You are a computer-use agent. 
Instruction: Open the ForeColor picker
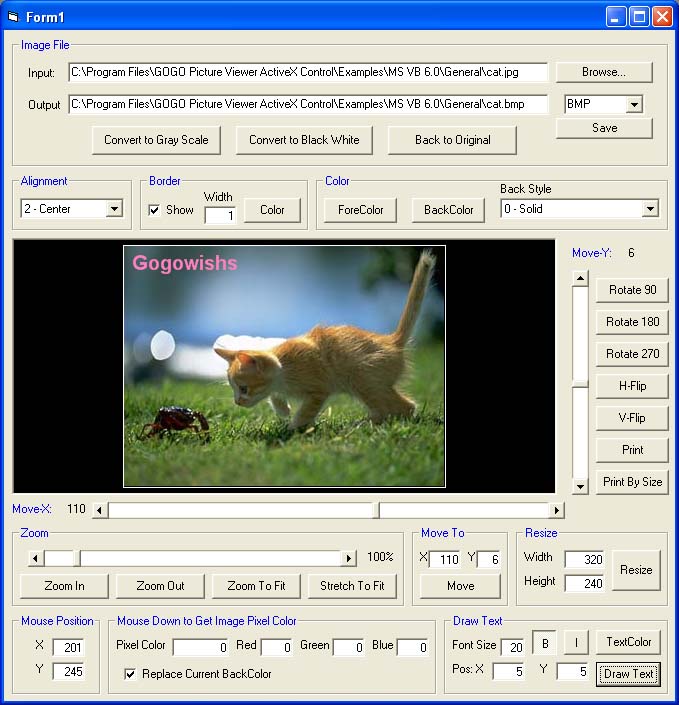[x=360, y=210]
